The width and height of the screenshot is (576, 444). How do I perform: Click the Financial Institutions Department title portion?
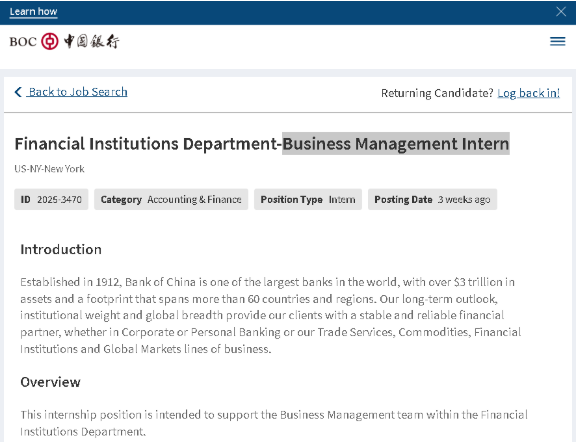(x=145, y=144)
